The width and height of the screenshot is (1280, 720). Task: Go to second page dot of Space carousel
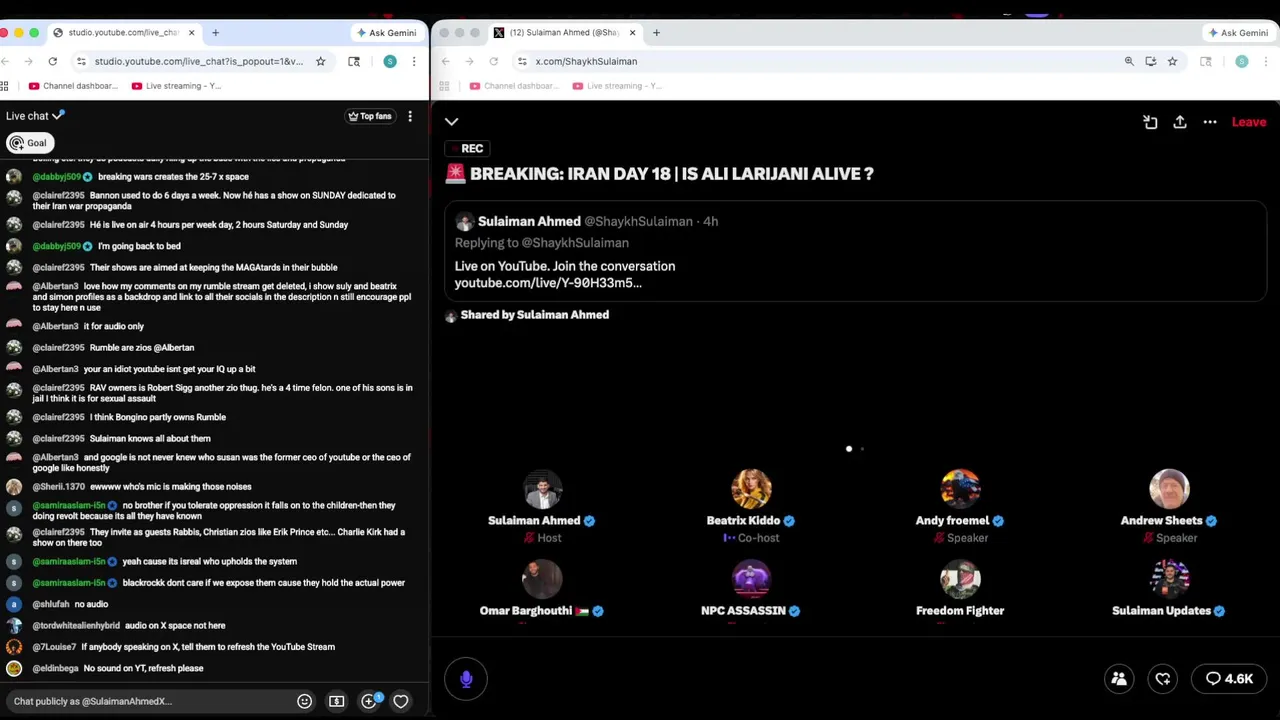[862, 449]
